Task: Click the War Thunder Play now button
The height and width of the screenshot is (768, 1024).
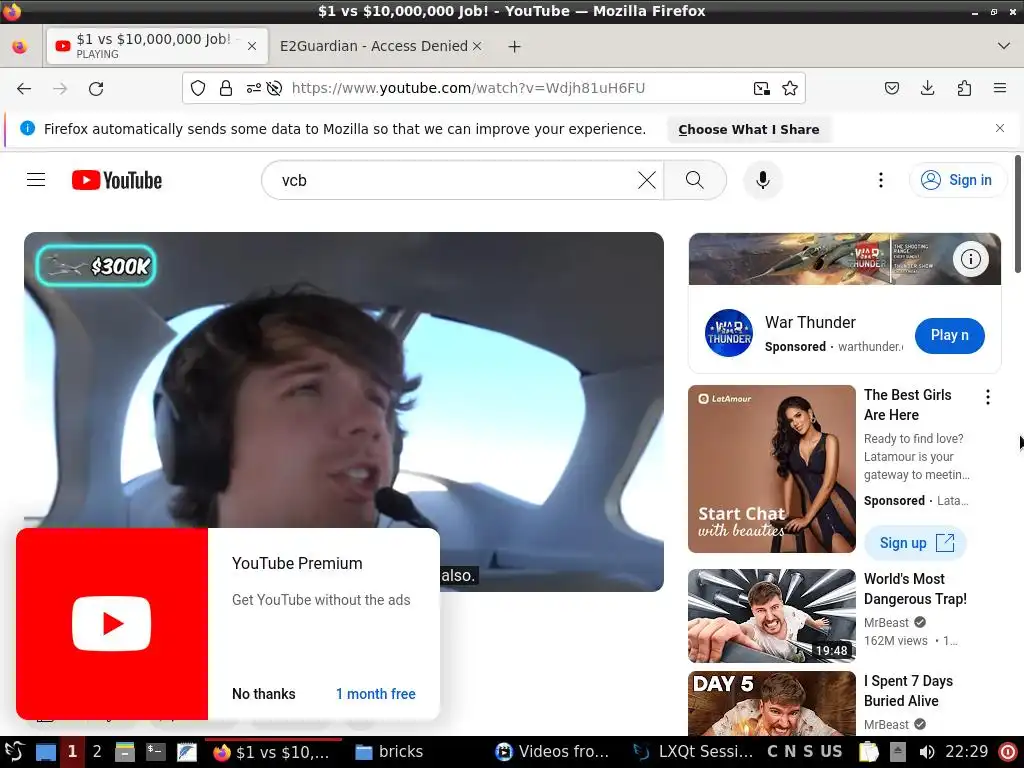Action: click(950, 336)
